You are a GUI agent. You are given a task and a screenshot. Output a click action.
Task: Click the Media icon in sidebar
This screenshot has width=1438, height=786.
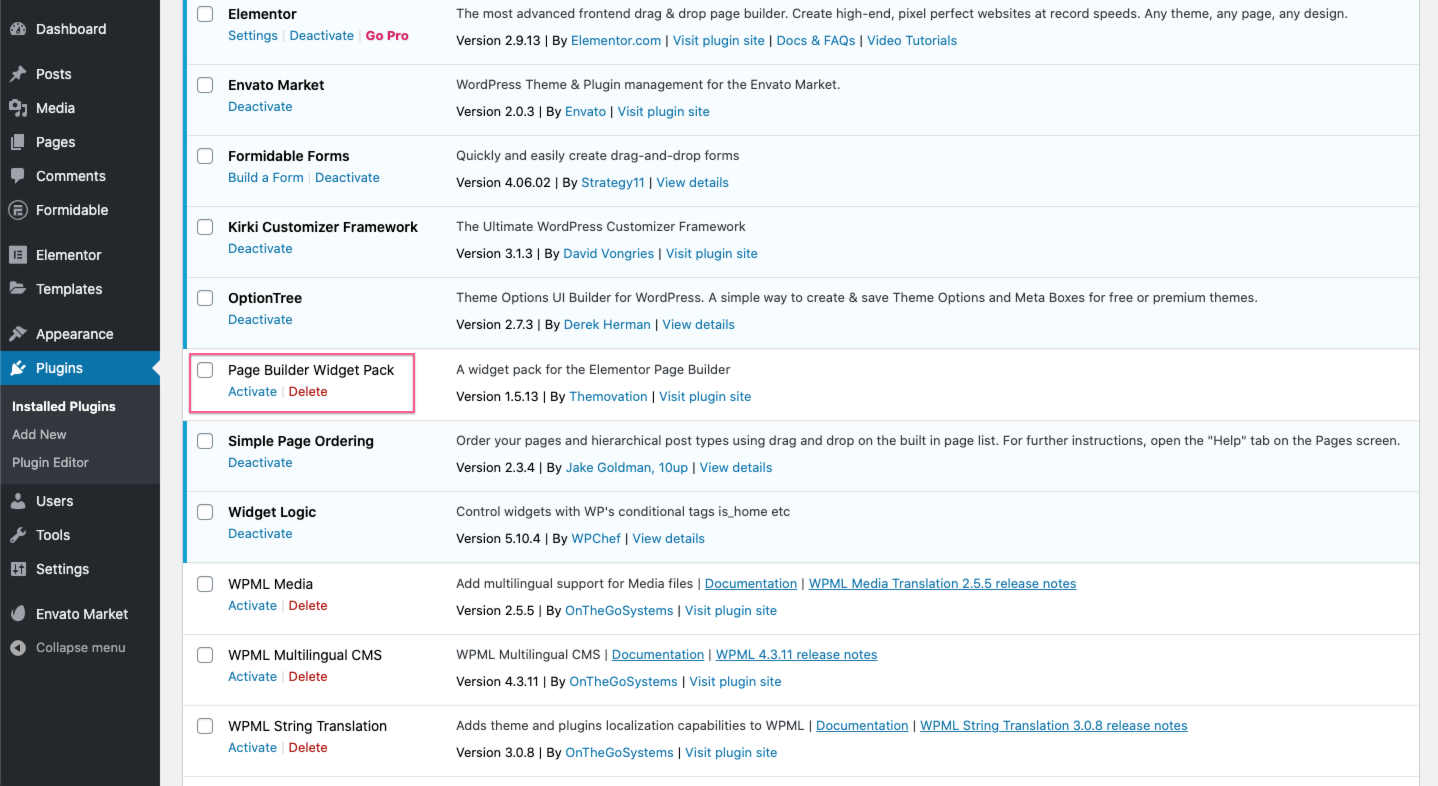coord(18,108)
